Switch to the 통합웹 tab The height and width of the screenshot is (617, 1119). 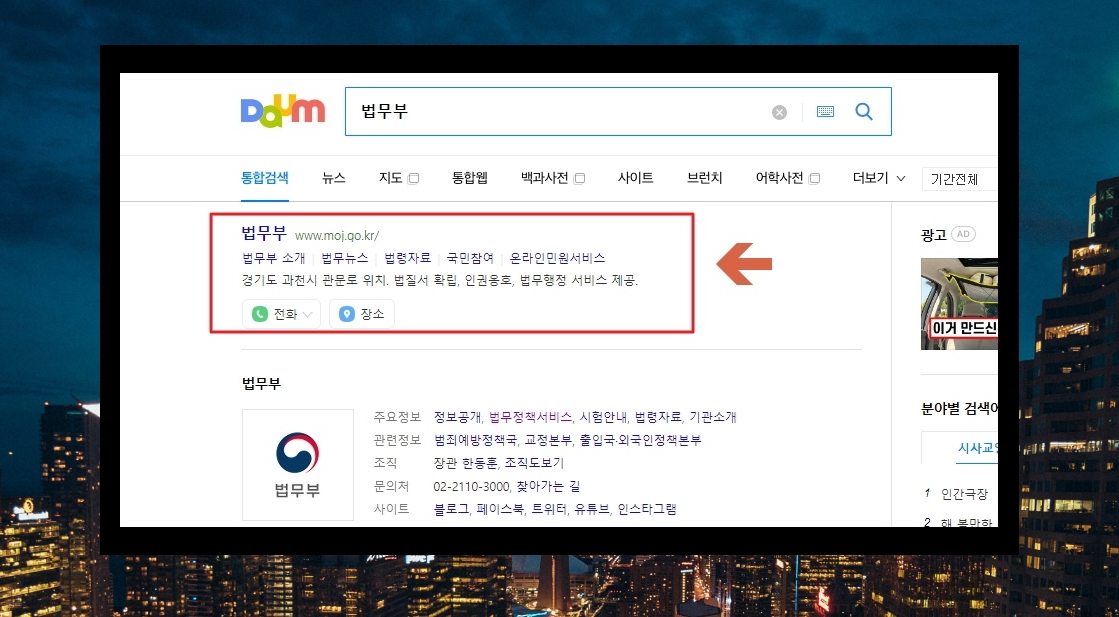pos(470,178)
